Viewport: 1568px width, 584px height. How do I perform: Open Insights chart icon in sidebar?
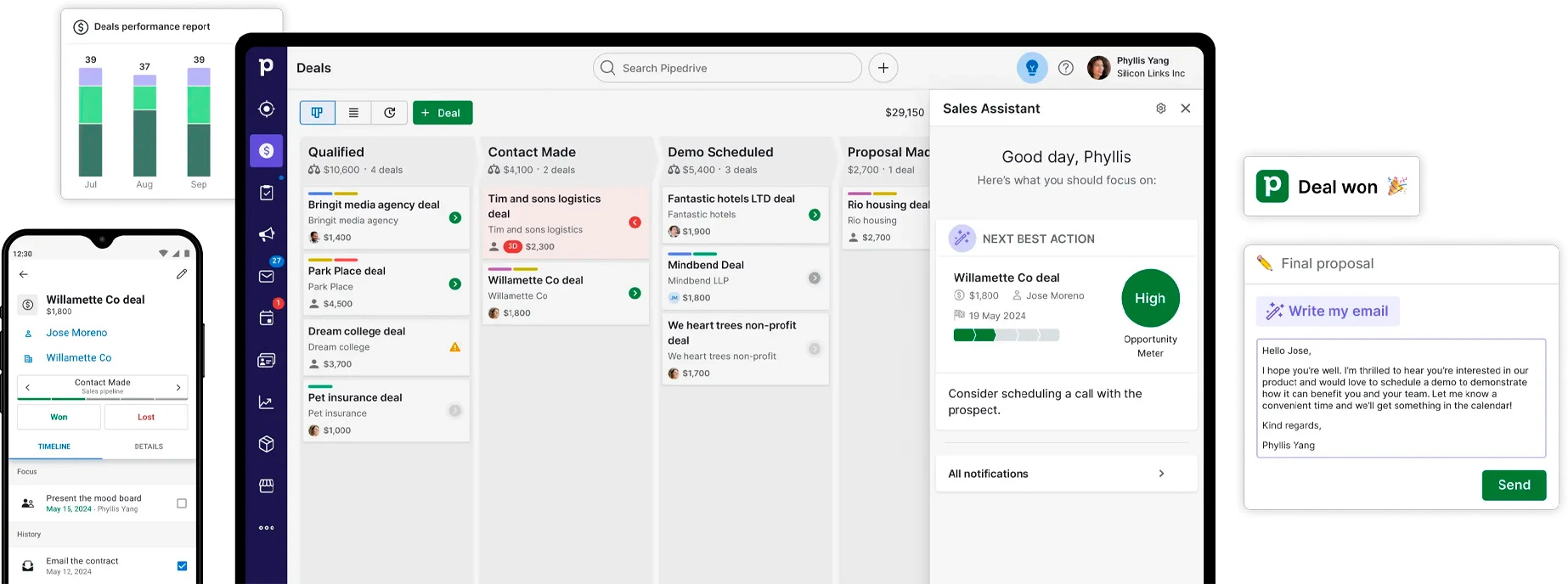266,402
